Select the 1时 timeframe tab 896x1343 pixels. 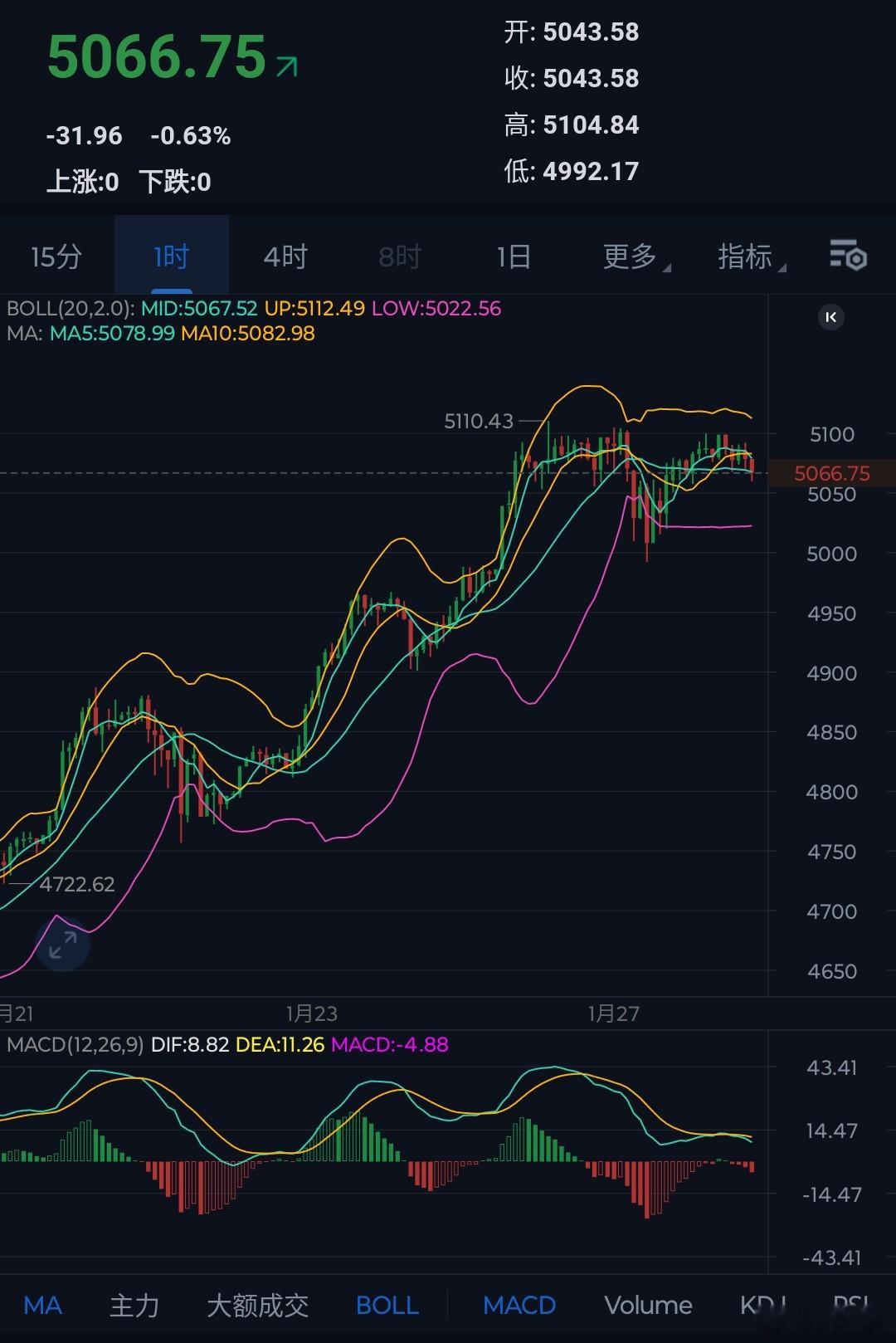[x=172, y=256]
